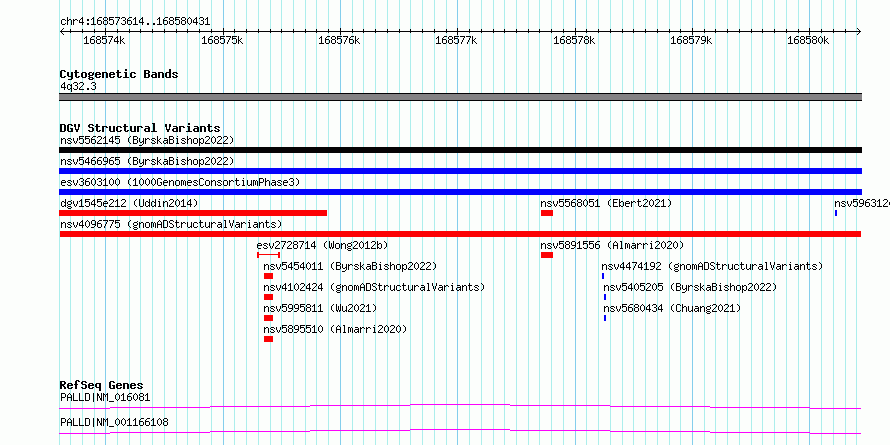Click the Cytogenetic Bands track title
This screenshot has height=445, width=890.
[119, 74]
